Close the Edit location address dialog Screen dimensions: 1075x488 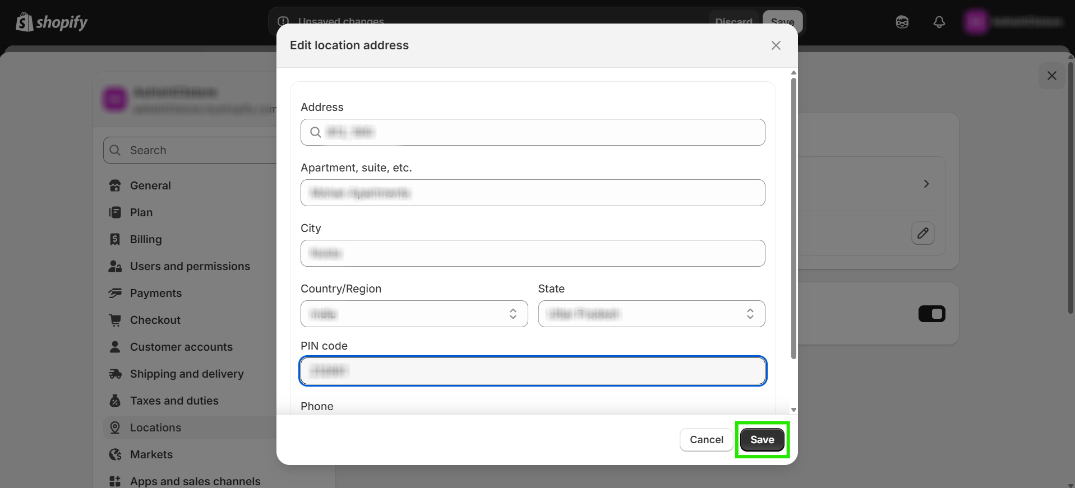(x=776, y=45)
